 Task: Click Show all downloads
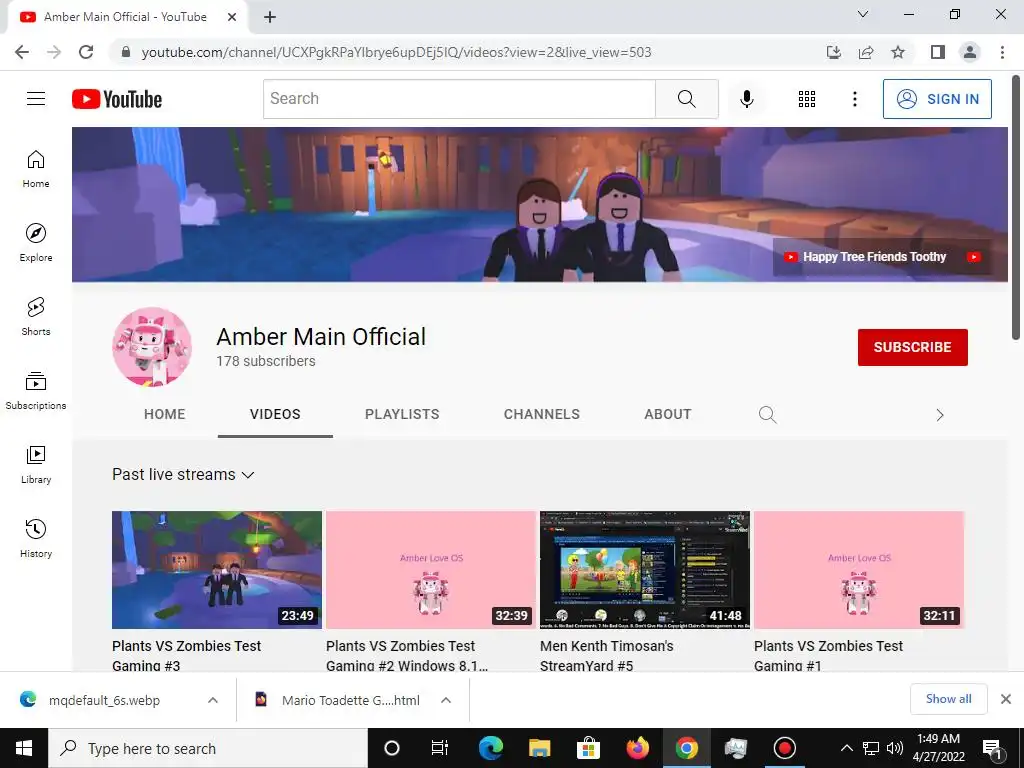pyautogui.click(x=948, y=699)
